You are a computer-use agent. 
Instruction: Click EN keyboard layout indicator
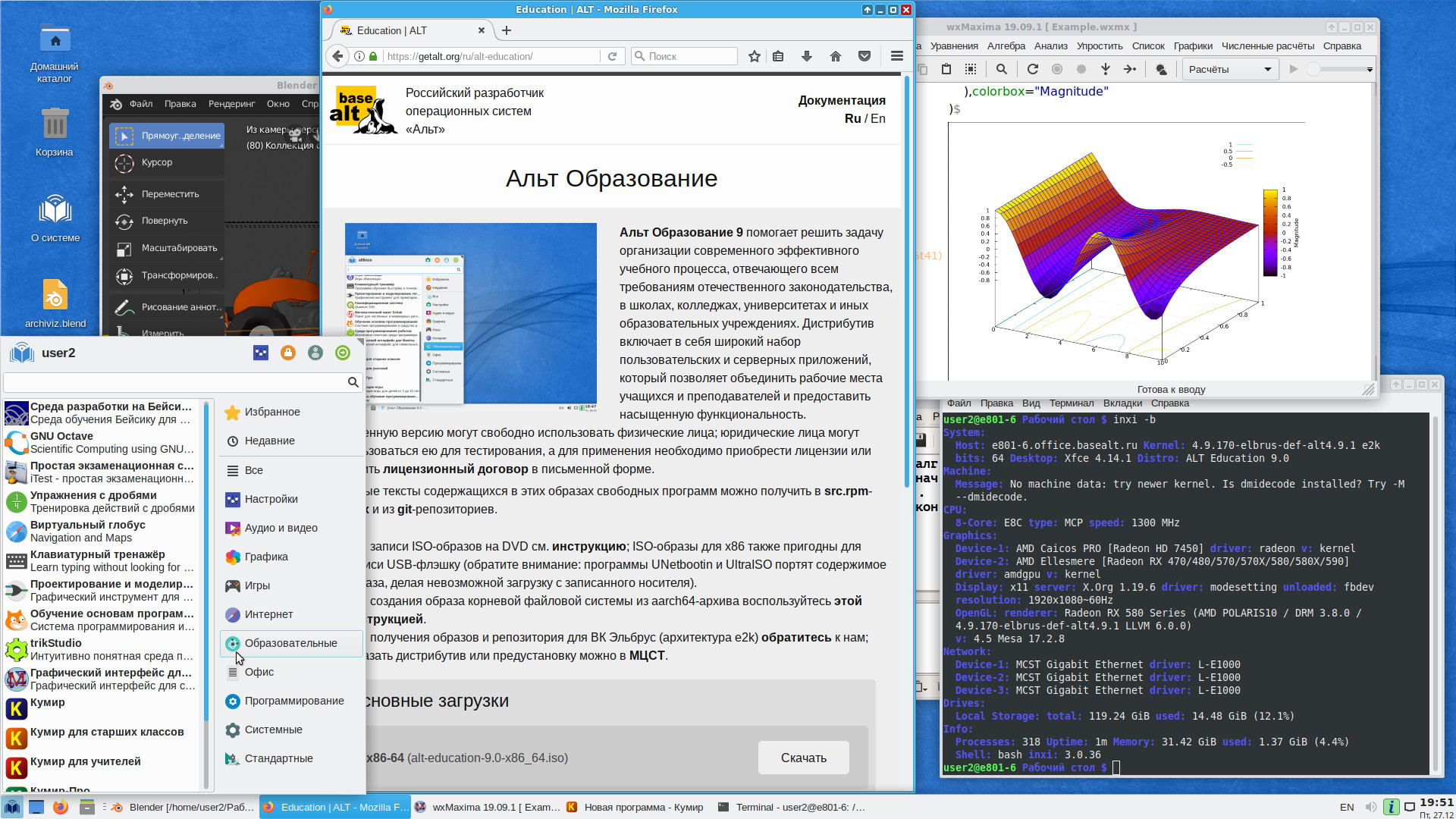pos(1347,807)
